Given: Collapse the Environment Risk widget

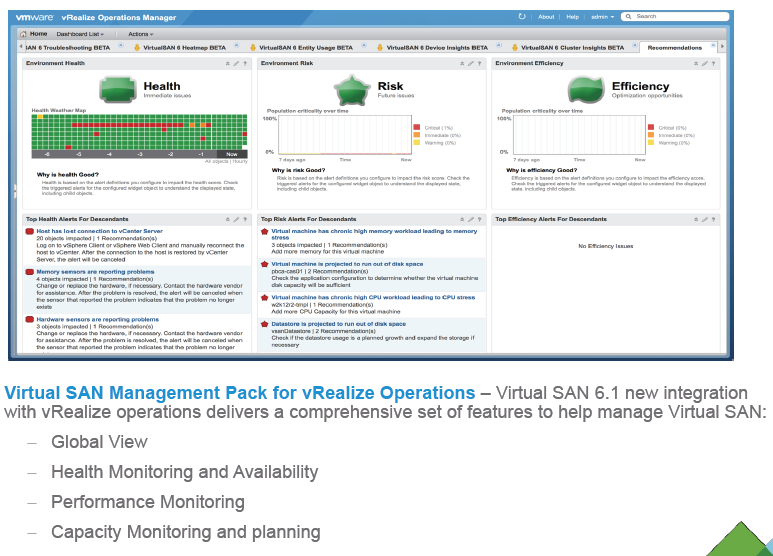Looking at the screenshot, I should coord(462,64).
